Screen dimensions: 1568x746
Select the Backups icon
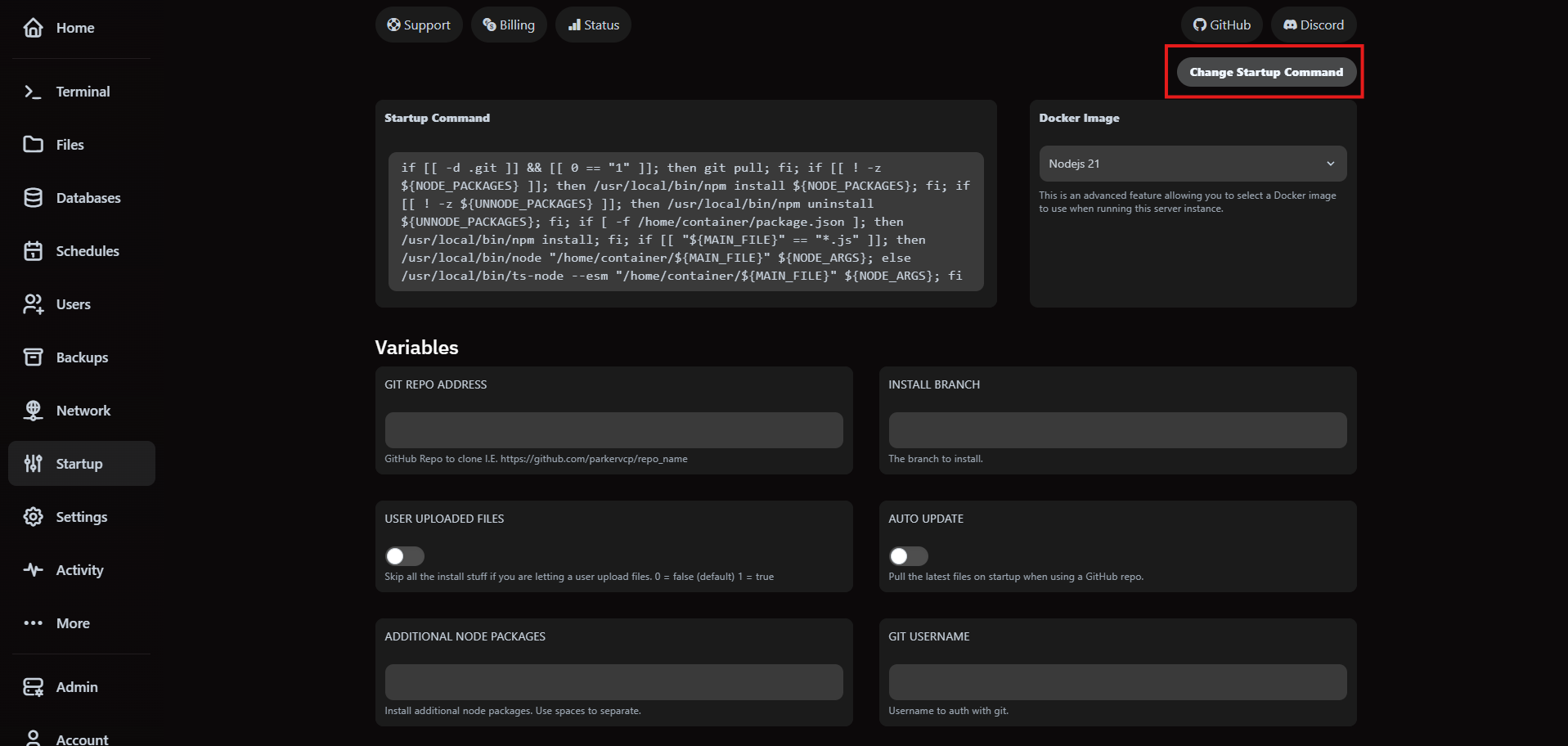(33, 357)
